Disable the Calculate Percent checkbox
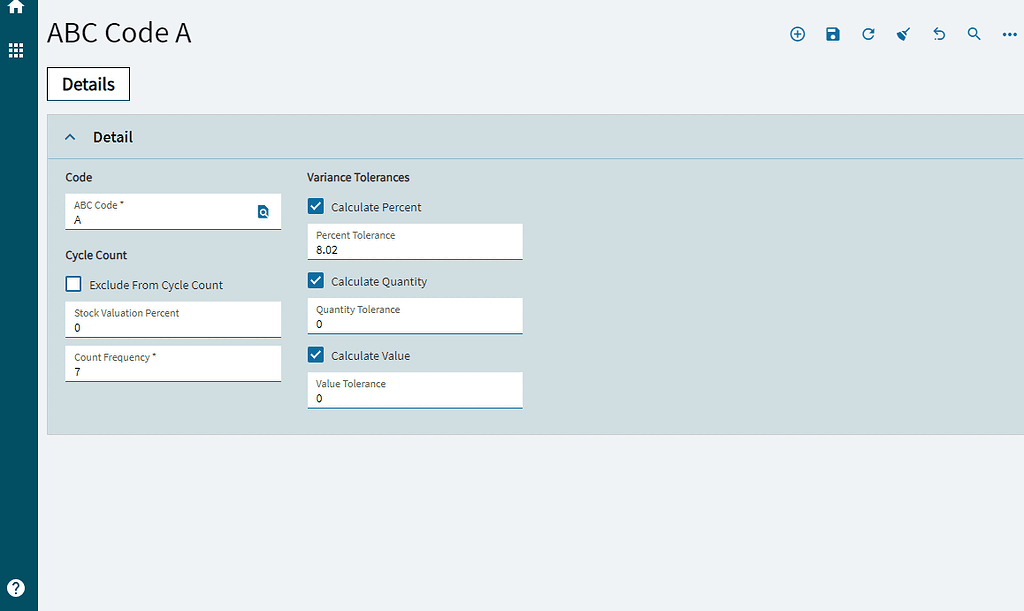The height and width of the screenshot is (611, 1024). (x=315, y=206)
